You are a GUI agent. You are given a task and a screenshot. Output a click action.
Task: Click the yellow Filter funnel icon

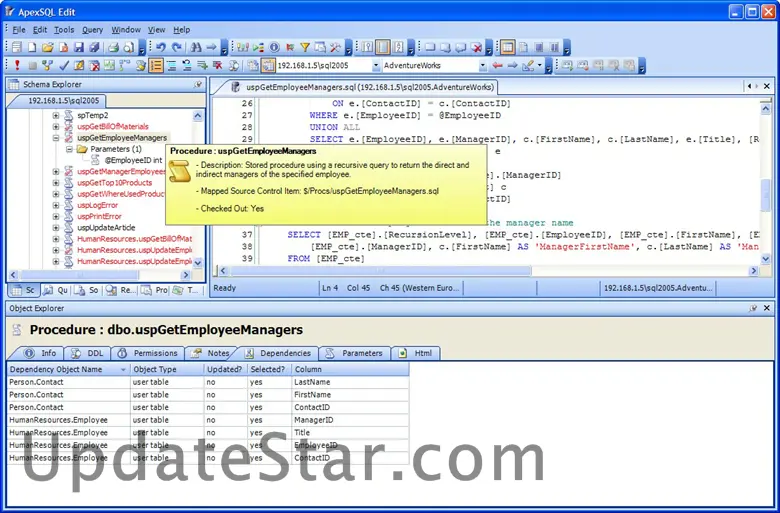305,48
